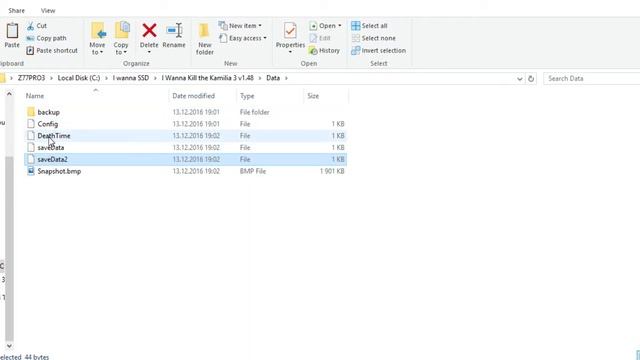Create a New folder
The image size is (640, 360).
pos(204,39)
